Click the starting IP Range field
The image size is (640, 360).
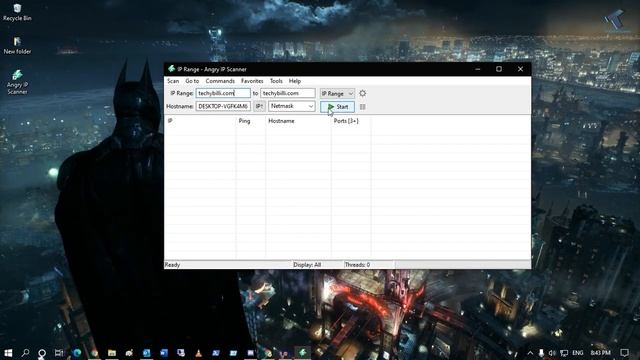223,93
